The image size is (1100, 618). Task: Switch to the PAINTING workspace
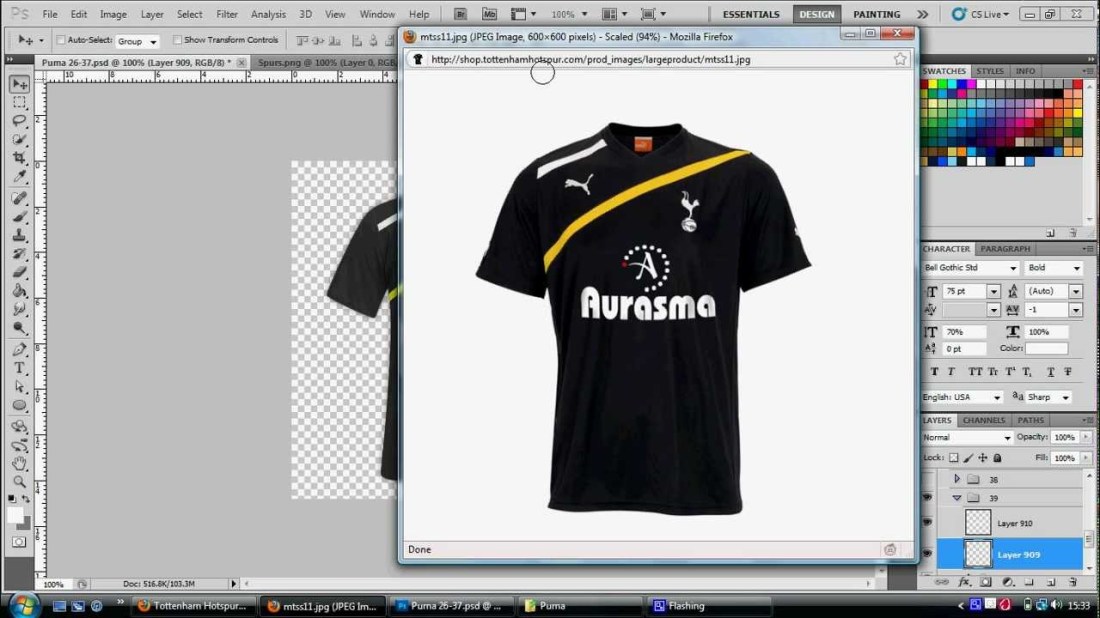877,13
